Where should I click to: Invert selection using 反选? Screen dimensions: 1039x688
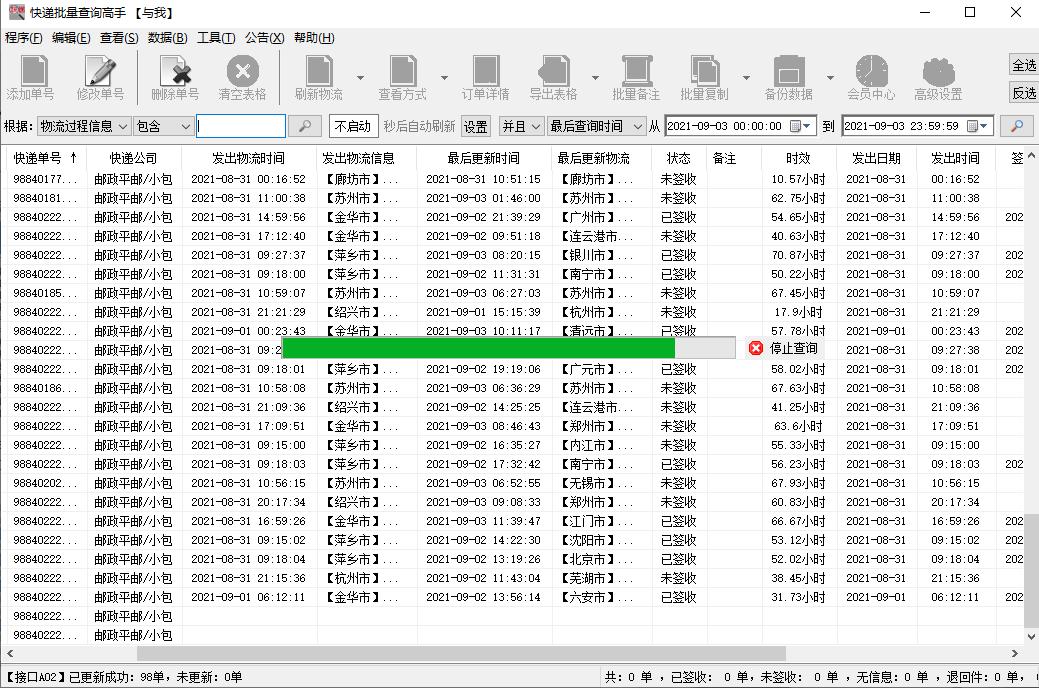(x=1025, y=92)
